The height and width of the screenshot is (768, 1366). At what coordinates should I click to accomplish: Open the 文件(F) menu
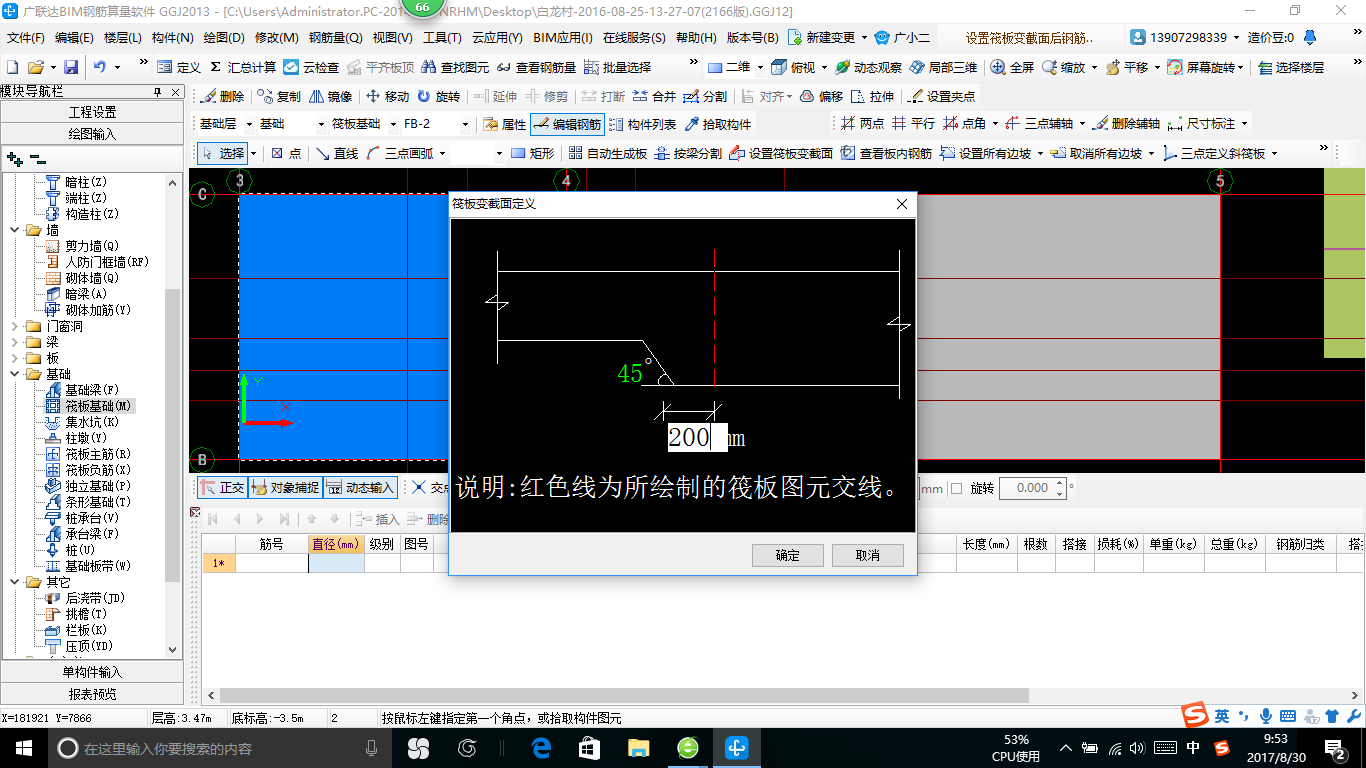point(26,38)
